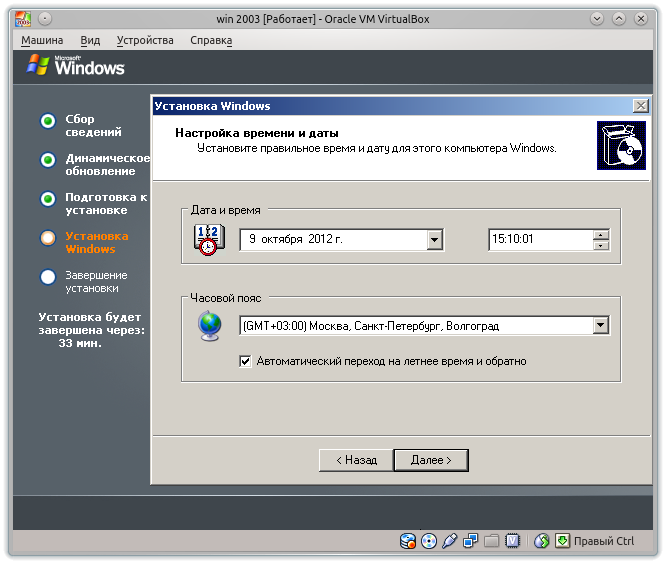Select the 'Установка Windows' step indicator
The height and width of the screenshot is (564, 666).
[x=48, y=238]
